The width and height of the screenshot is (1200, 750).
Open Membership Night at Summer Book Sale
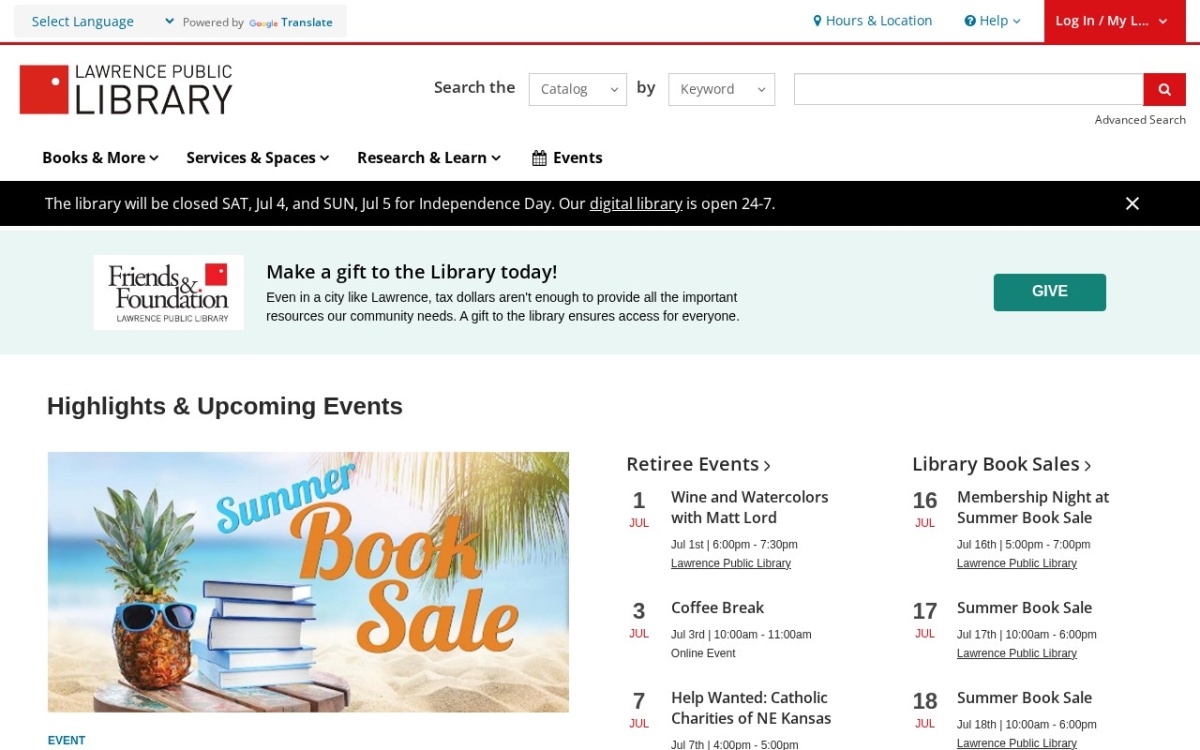click(x=1033, y=507)
